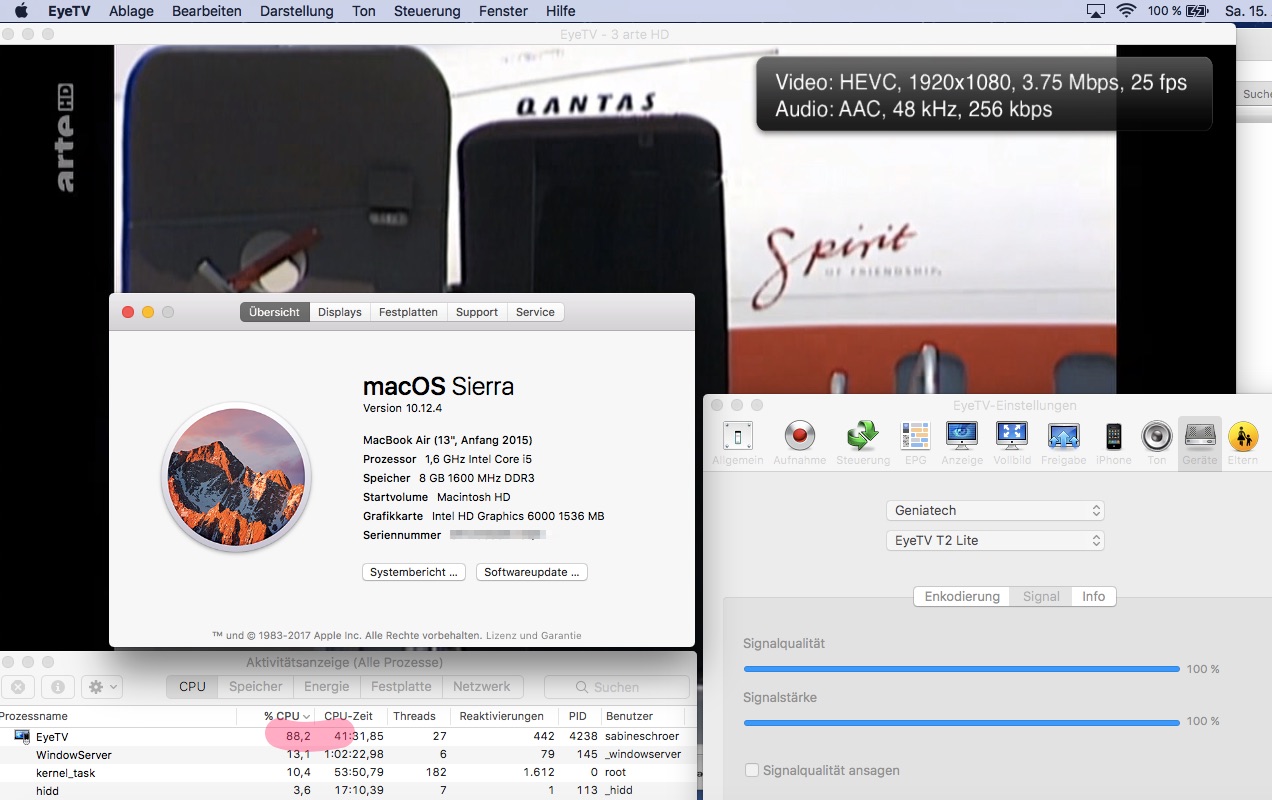Open the Eltern parental controls icon

(x=1243, y=443)
